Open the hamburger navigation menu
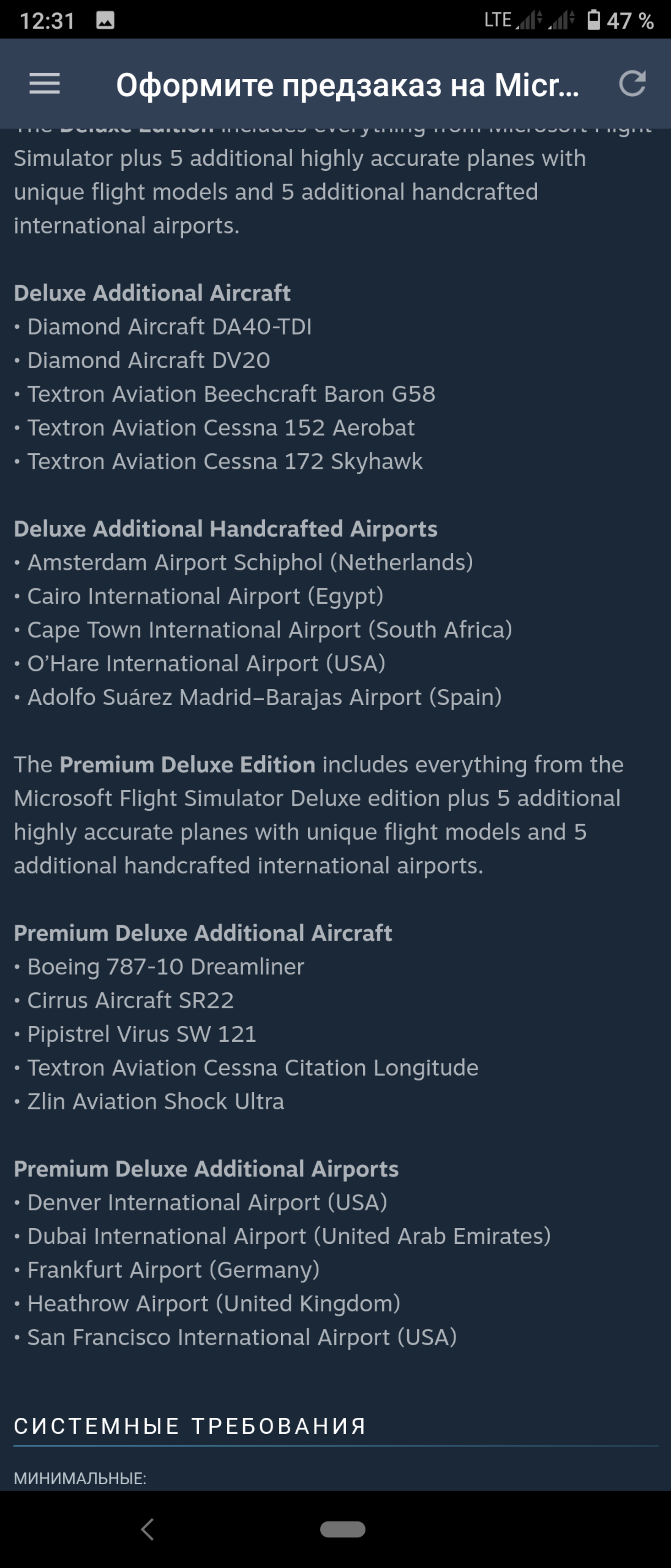This screenshot has height=1568, width=671. point(44,84)
